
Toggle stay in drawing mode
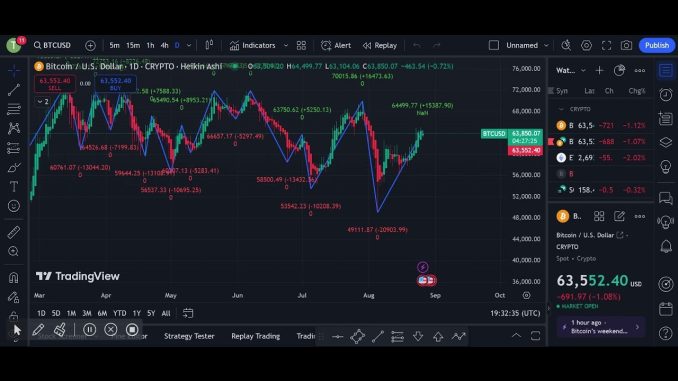14,297
